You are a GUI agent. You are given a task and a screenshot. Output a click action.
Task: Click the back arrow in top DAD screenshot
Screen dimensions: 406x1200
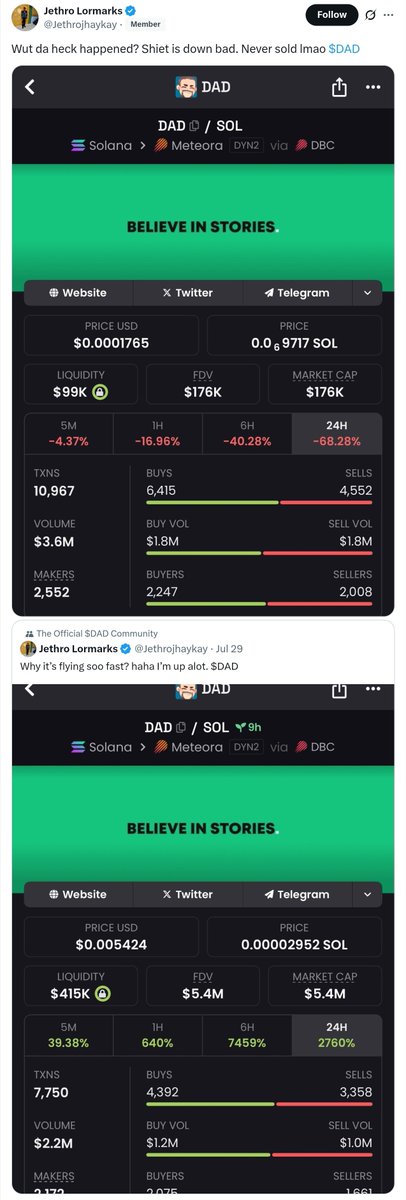pos(30,87)
